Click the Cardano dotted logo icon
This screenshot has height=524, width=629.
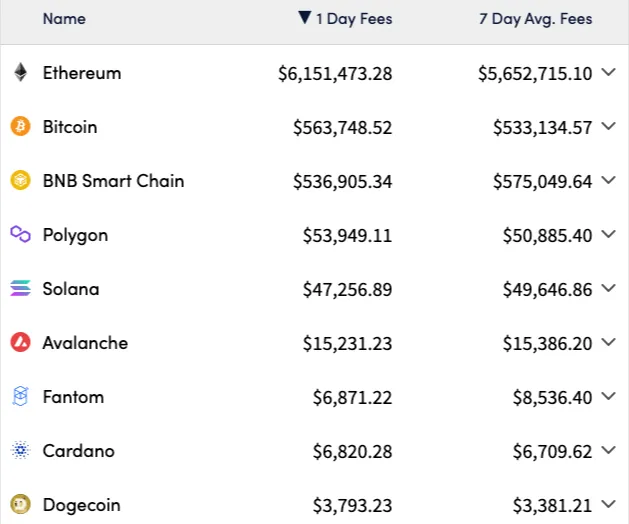point(20,450)
